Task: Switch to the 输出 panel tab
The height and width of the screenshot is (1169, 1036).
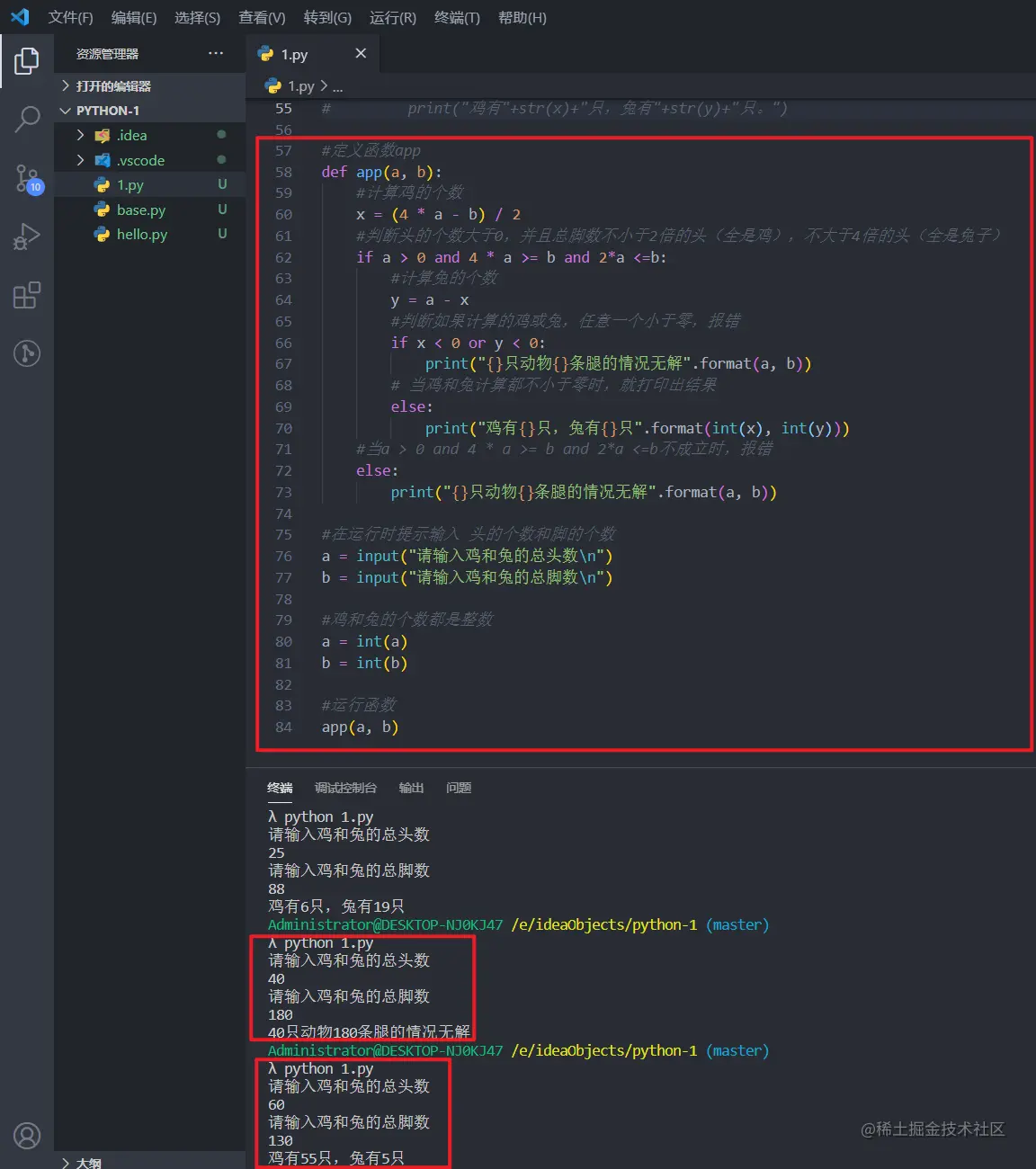Action: [411, 788]
